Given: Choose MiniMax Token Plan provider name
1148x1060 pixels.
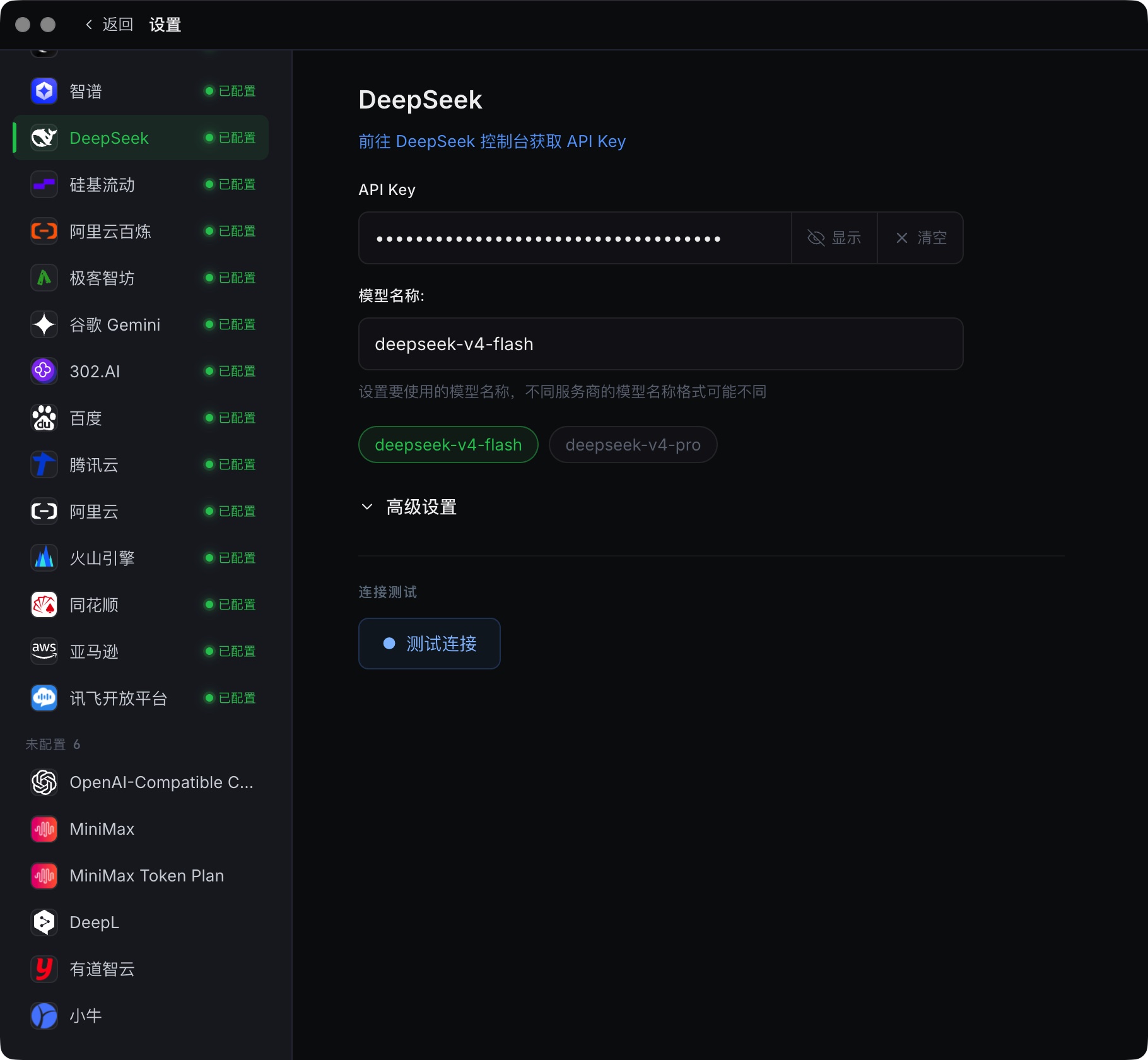Looking at the screenshot, I should (x=147, y=876).
